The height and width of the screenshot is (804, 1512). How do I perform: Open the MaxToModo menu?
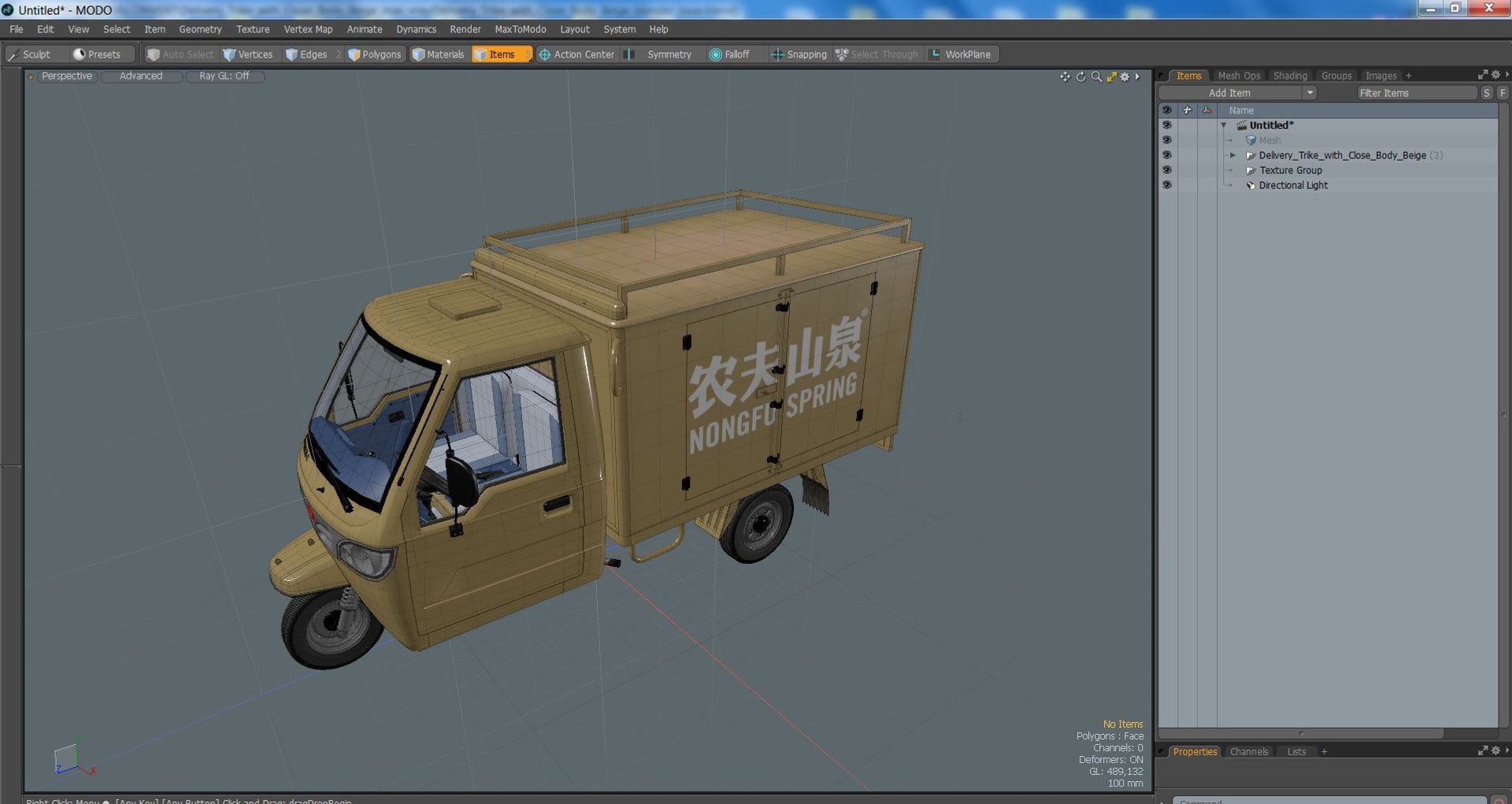coord(520,29)
